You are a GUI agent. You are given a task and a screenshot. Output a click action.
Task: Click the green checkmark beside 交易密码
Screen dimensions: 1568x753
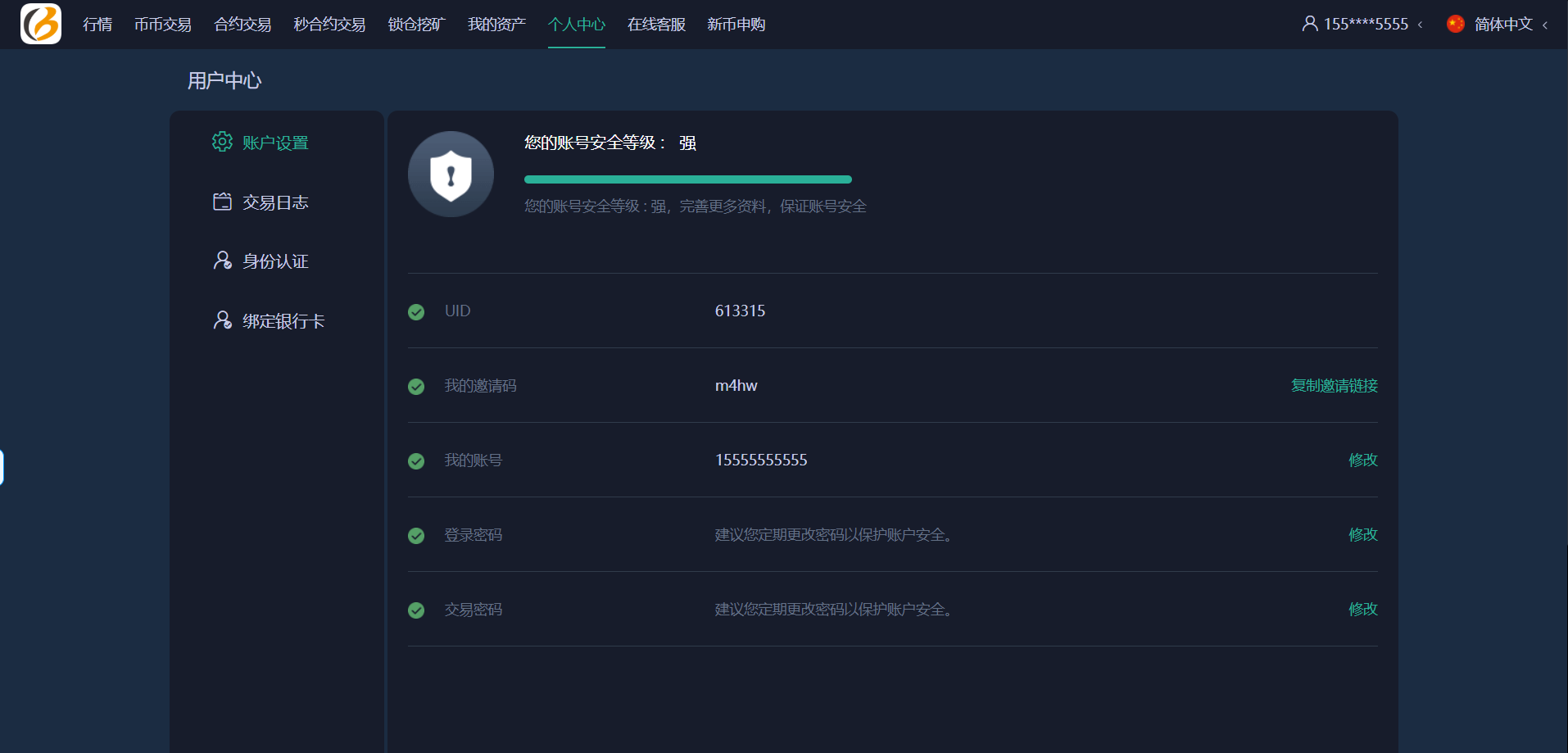point(416,610)
